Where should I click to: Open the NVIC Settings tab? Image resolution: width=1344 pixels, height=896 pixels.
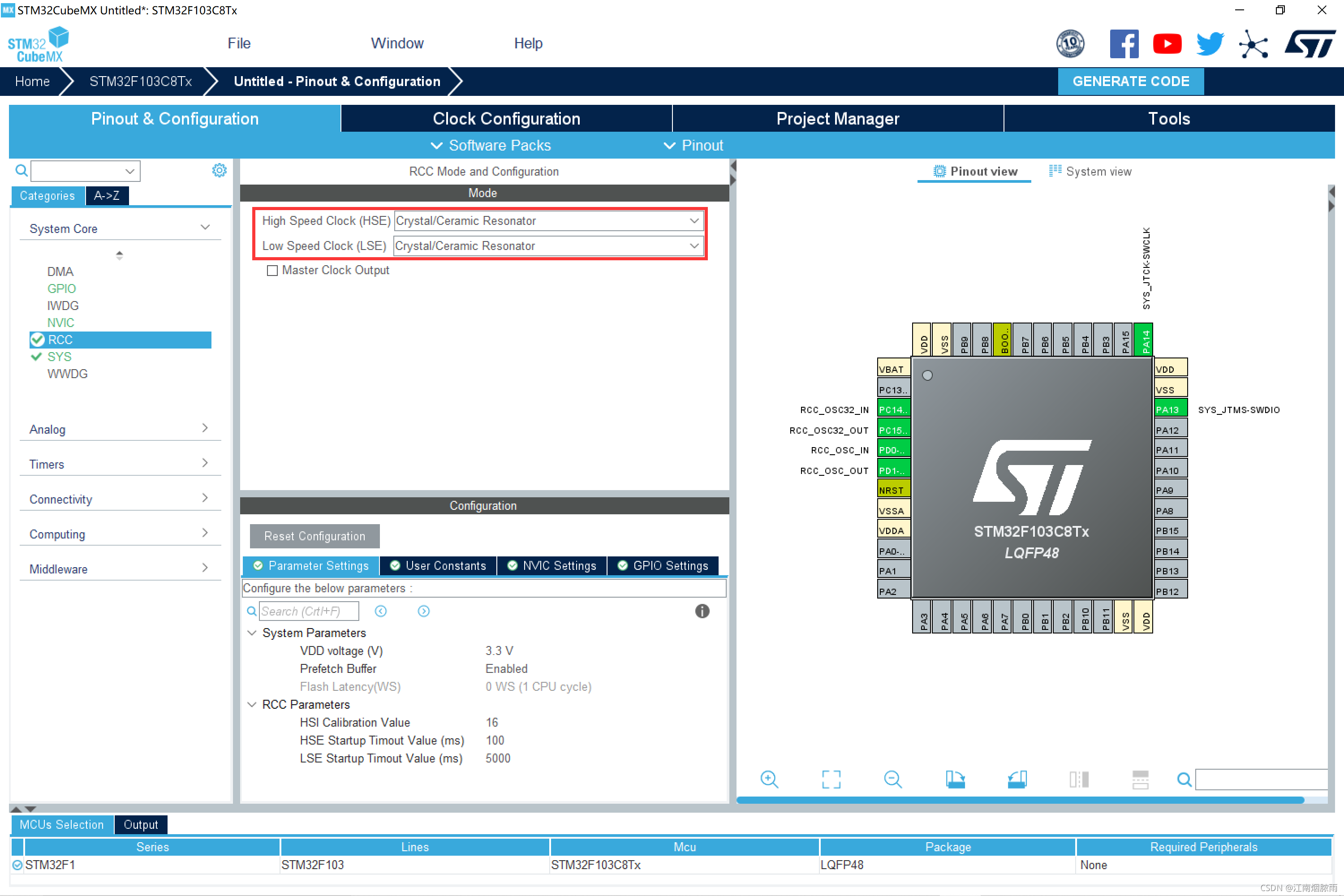point(551,566)
